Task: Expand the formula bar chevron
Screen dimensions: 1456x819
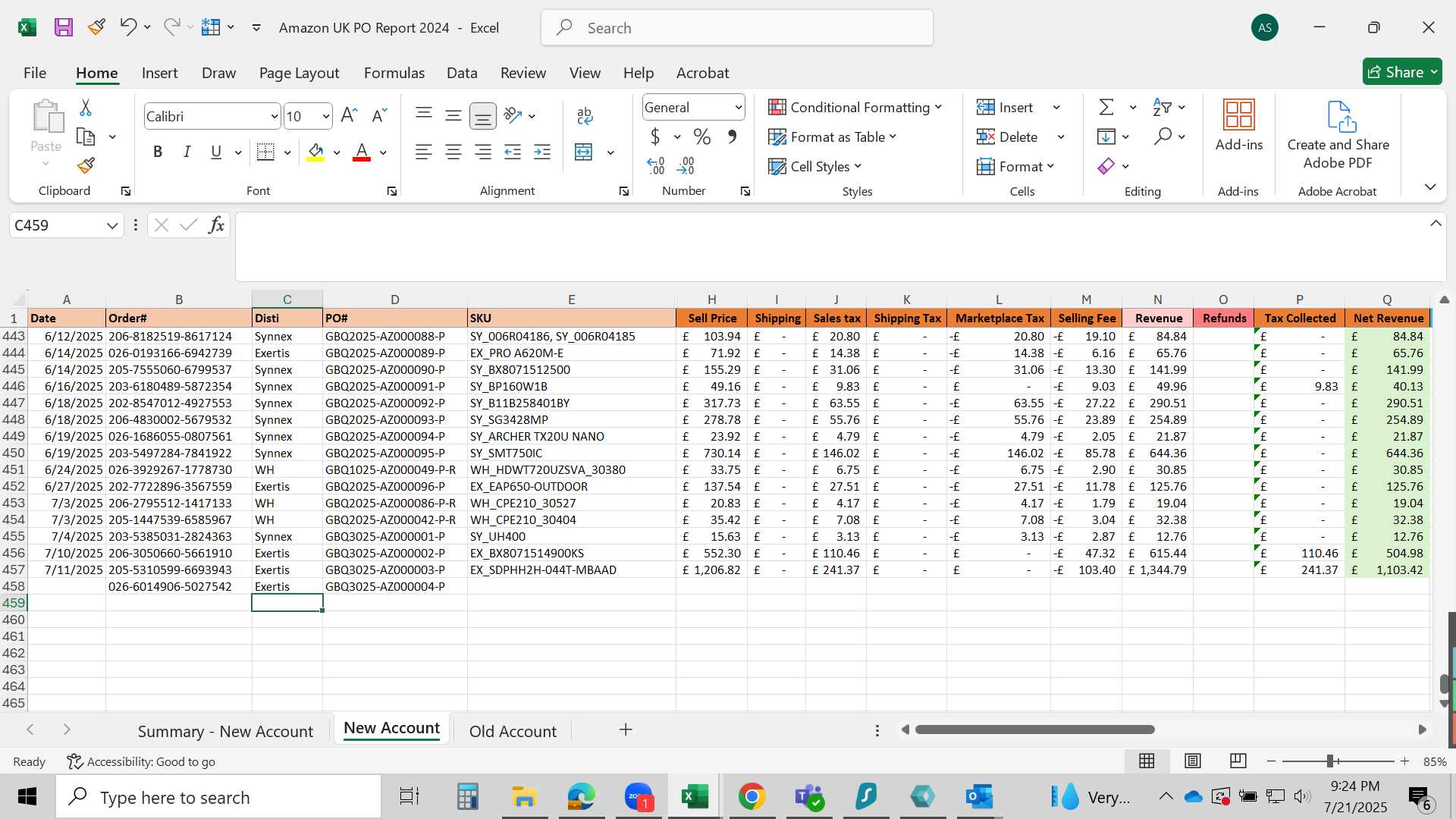Action: tap(1436, 224)
